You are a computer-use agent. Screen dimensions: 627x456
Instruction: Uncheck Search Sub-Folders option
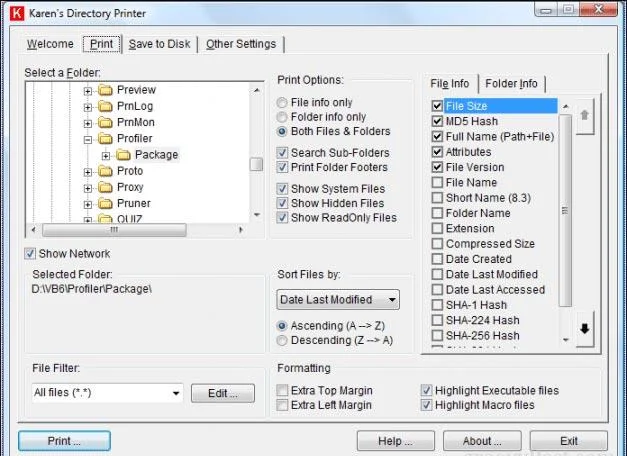coord(282,153)
